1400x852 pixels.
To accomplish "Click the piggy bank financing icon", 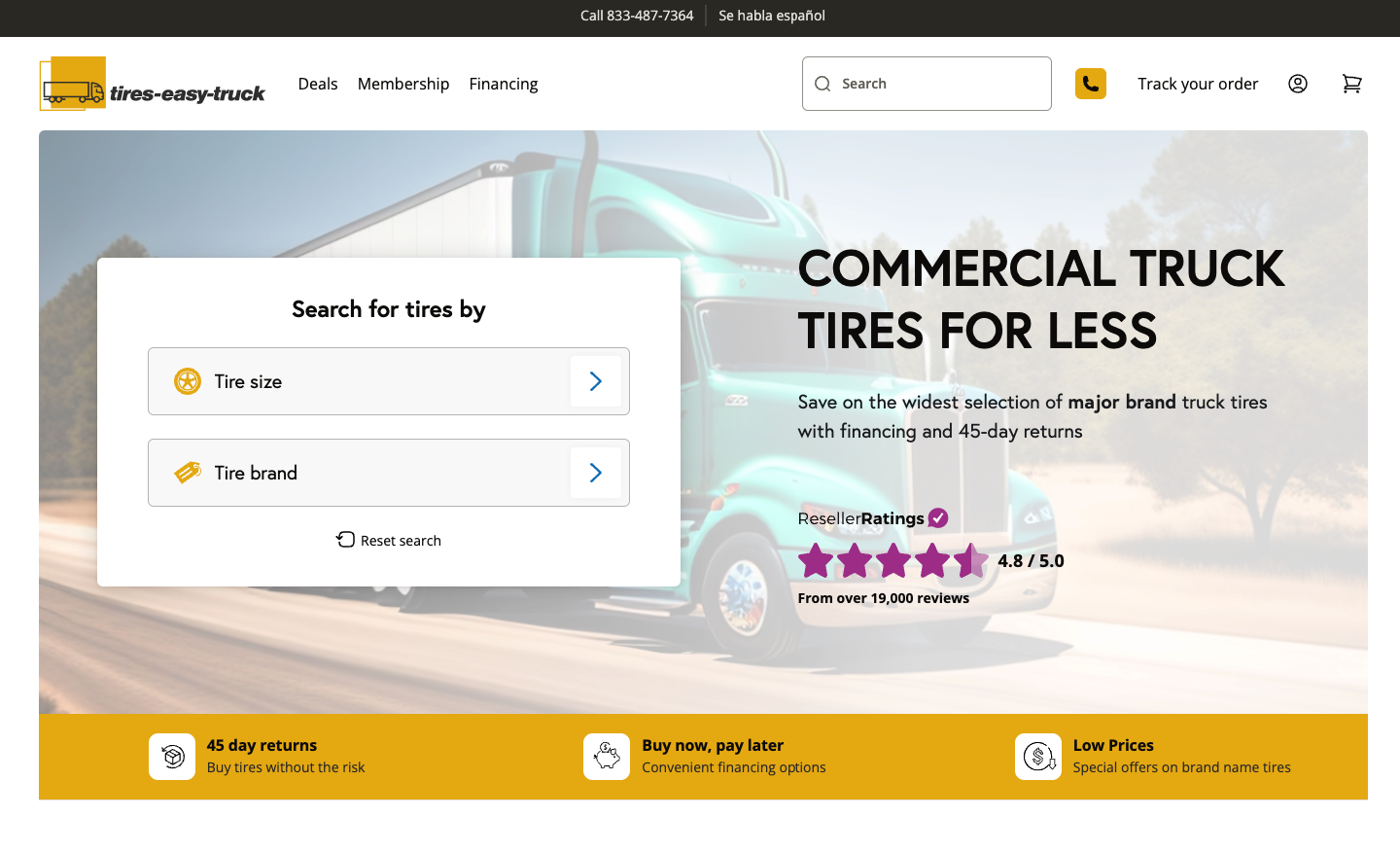I will coord(606,757).
